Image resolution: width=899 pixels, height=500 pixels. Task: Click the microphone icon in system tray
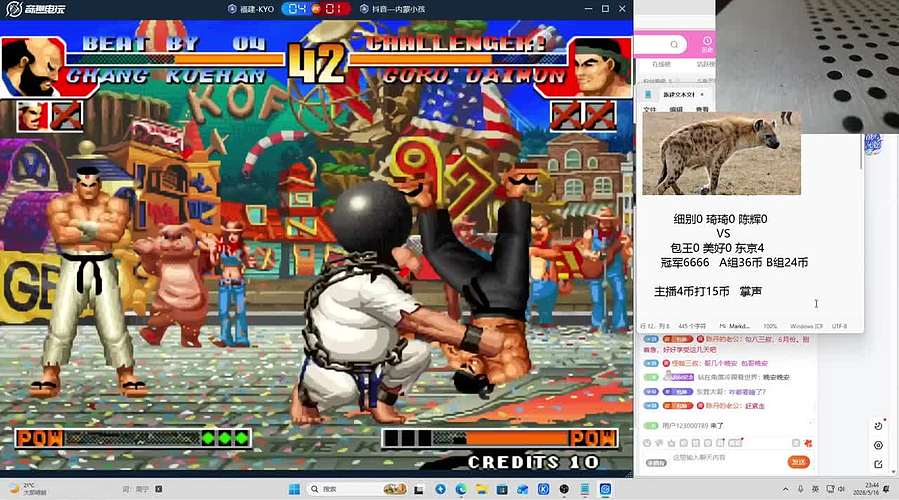point(800,489)
